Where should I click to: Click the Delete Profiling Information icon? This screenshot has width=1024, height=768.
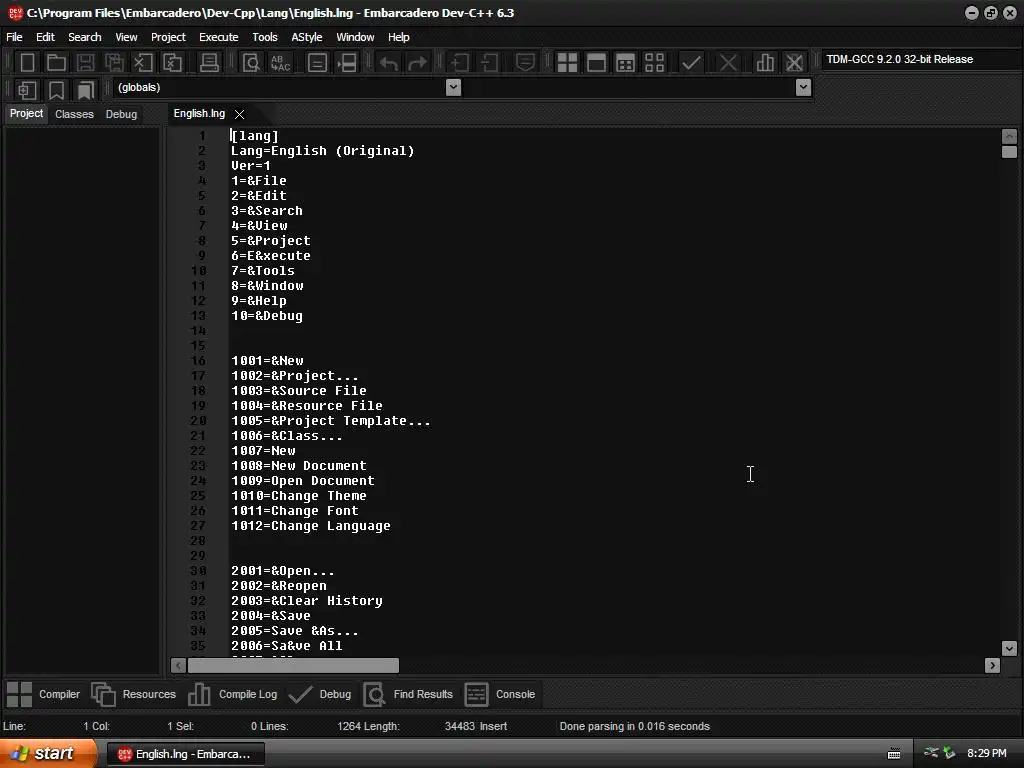point(794,63)
